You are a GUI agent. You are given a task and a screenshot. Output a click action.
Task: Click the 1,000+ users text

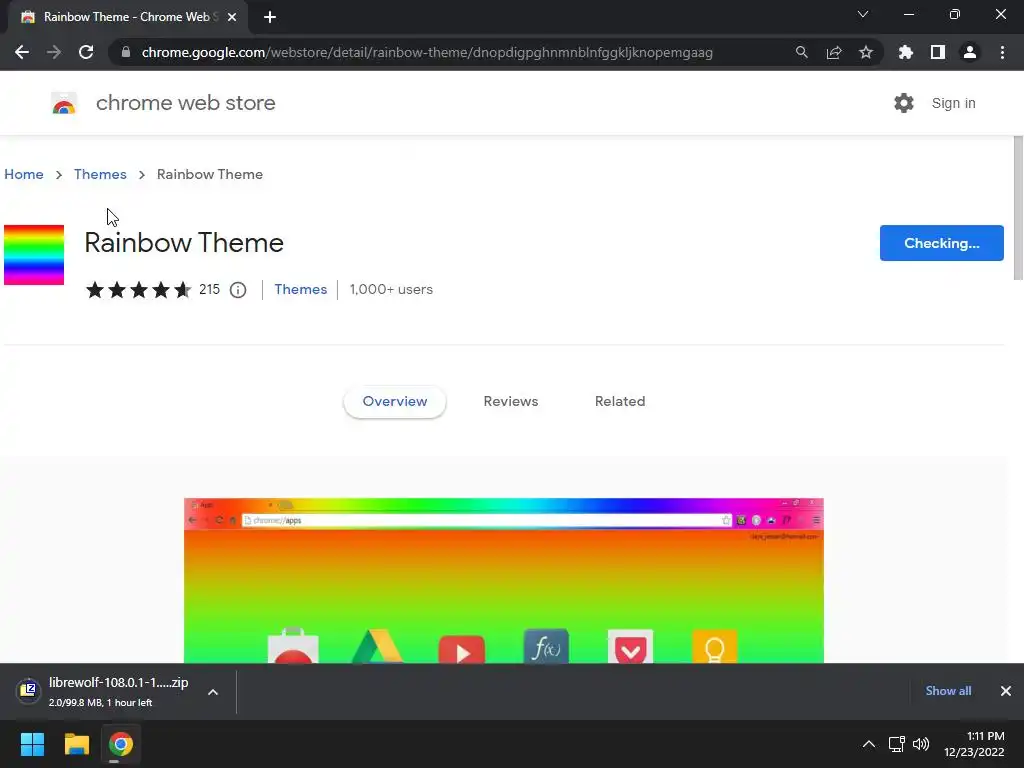[x=391, y=289]
